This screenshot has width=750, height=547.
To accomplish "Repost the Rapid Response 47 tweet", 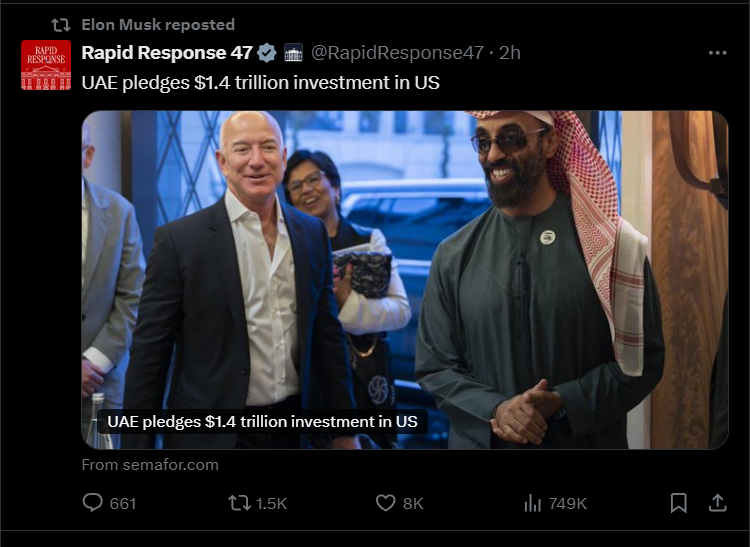I will [239, 503].
